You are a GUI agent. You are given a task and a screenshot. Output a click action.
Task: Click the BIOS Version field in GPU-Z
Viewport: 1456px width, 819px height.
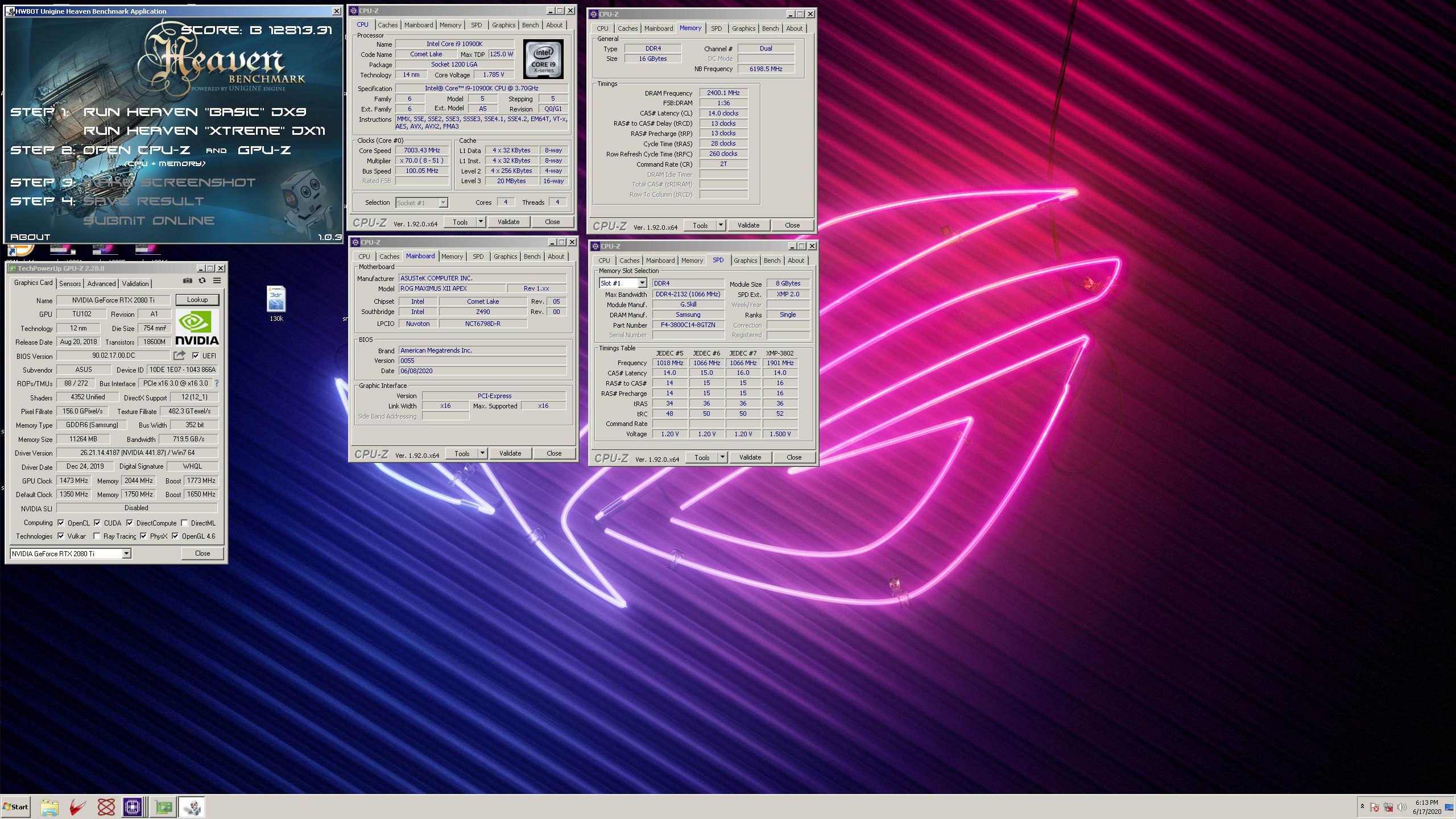(113, 355)
